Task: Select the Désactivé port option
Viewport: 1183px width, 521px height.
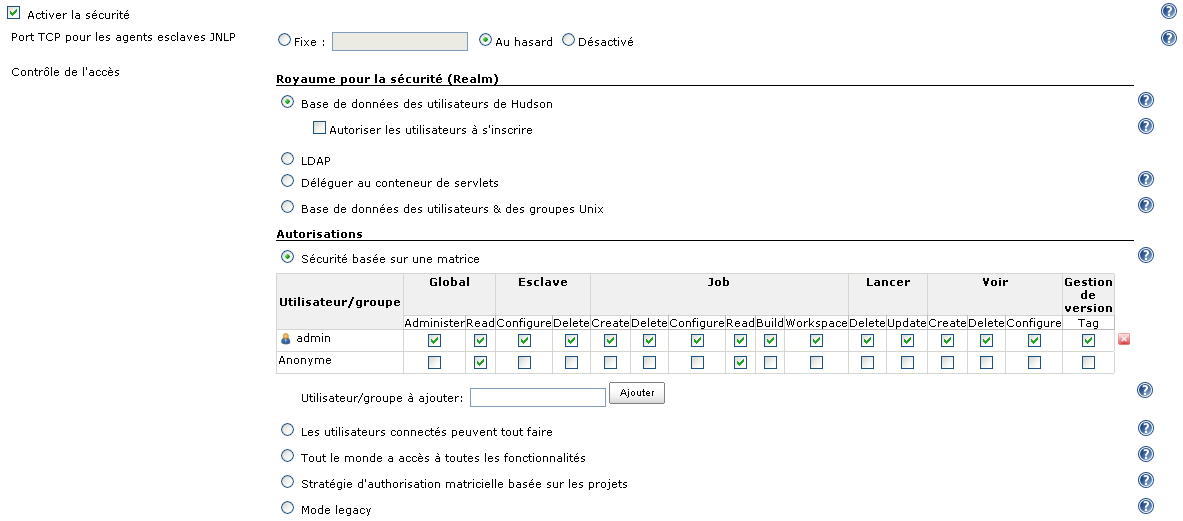Action: pos(568,41)
